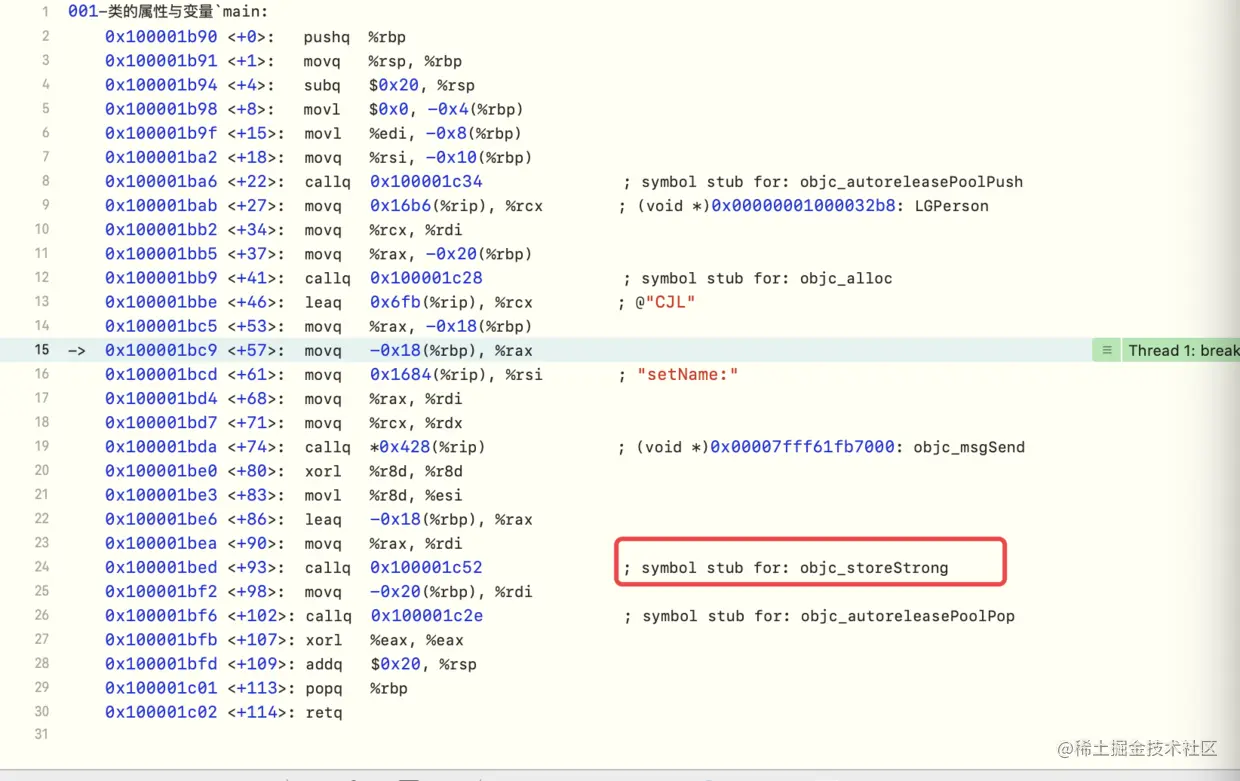Viewport: 1240px width, 781px height.
Task: Click address 0x100001be0
Action: (161, 471)
